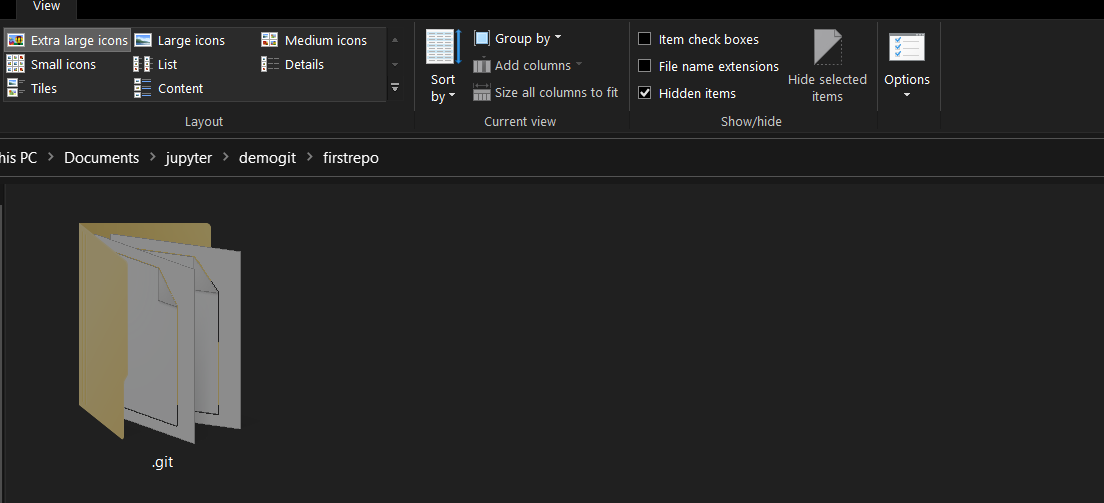1104x503 pixels.
Task: Expand the Group by menu
Action: [x=518, y=38]
